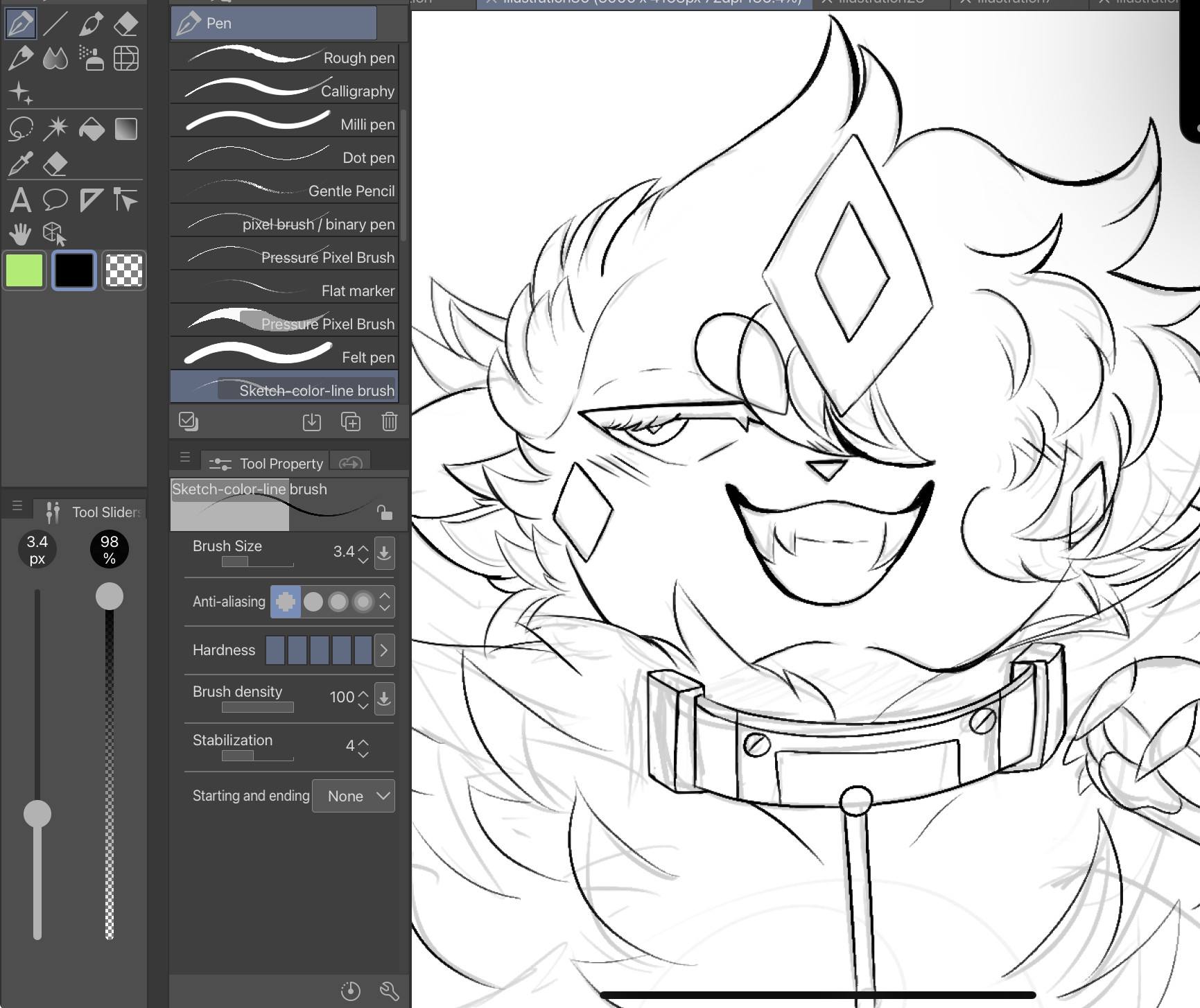The height and width of the screenshot is (1008, 1200).
Task: Select the Pen tool in toolbox
Action: [21, 24]
